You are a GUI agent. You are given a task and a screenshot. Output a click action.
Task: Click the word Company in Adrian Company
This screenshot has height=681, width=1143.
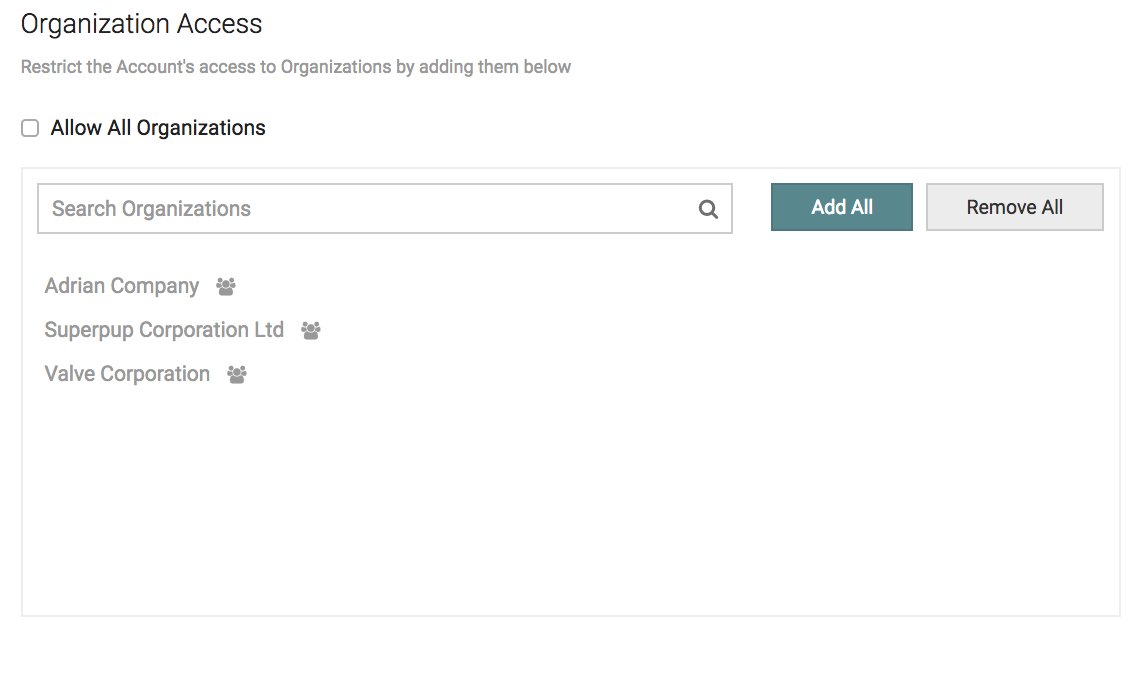tap(155, 286)
